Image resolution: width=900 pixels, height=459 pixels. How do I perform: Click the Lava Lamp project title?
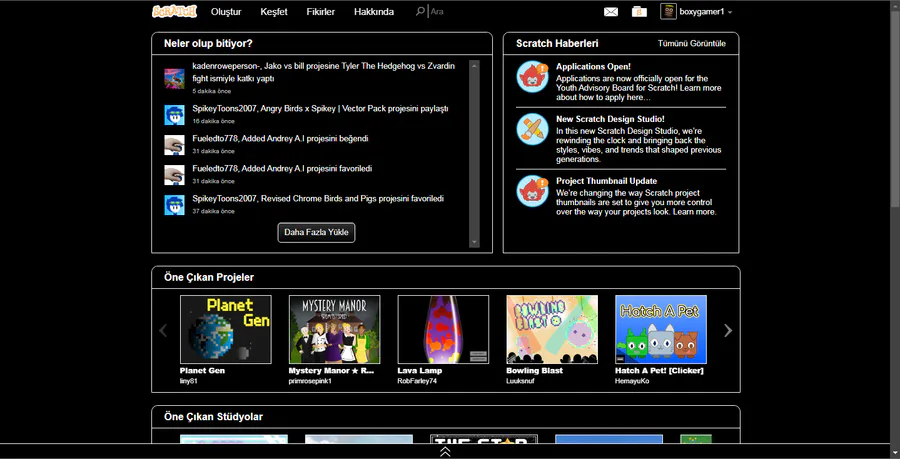pyautogui.click(x=420, y=371)
